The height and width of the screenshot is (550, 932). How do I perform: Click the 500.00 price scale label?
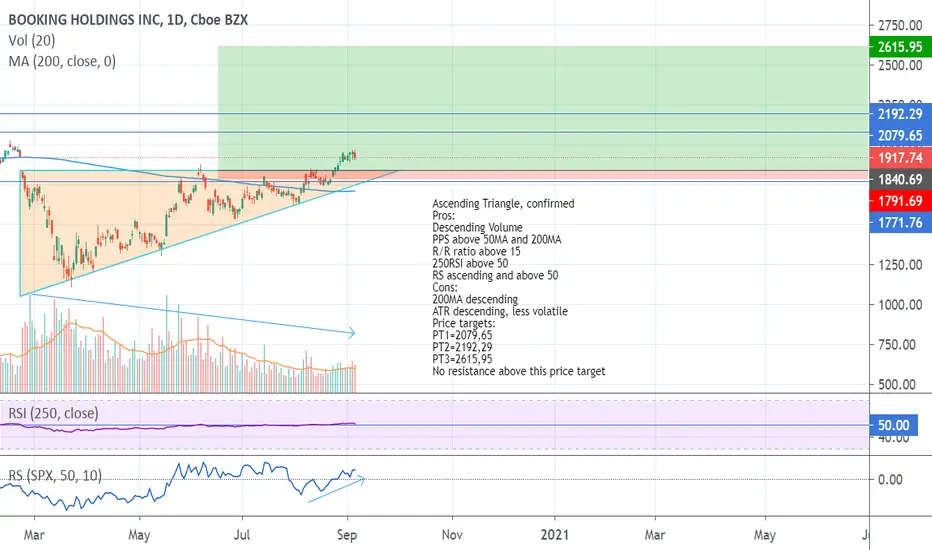coord(897,384)
